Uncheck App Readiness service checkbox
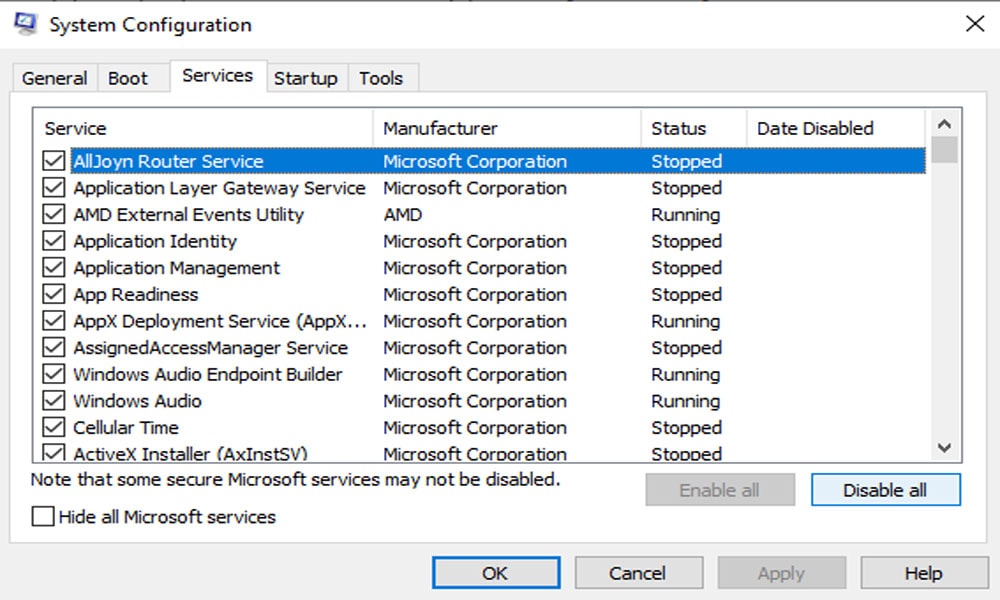Image resolution: width=1000 pixels, height=600 pixels. (54, 294)
